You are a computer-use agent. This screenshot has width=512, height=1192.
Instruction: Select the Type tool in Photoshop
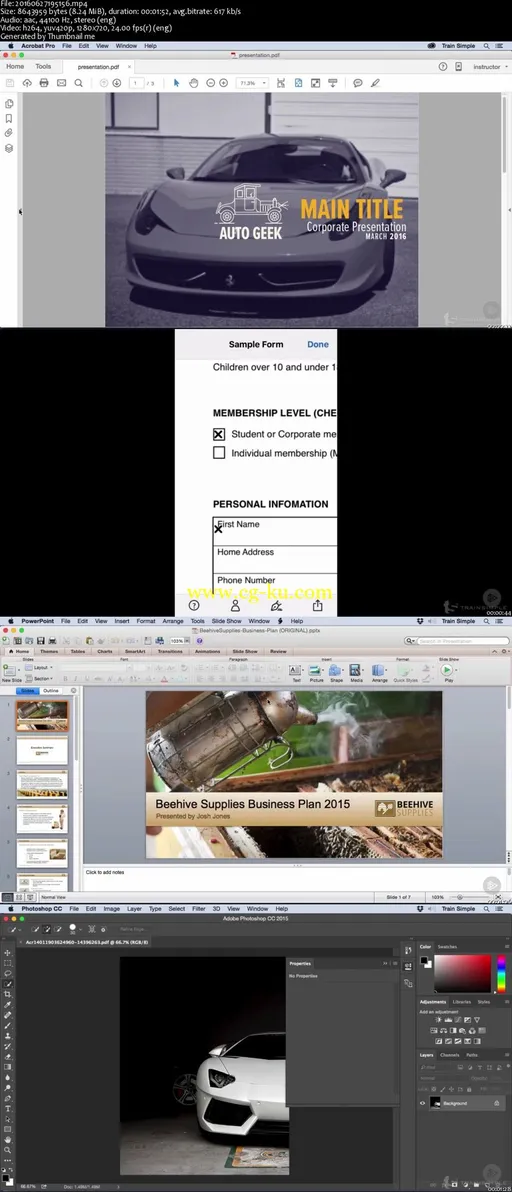(8, 1108)
